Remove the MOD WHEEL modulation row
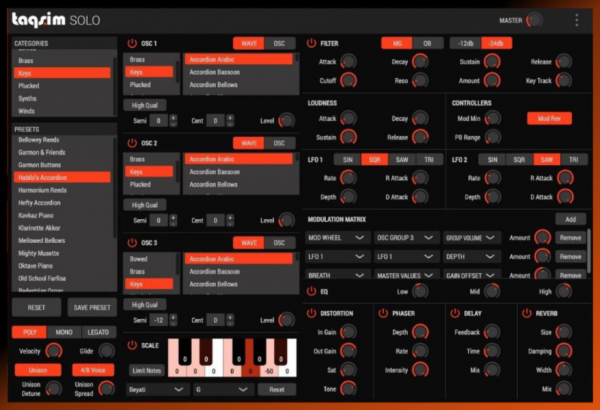Screen dimensions: 600x410 click(571, 238)
